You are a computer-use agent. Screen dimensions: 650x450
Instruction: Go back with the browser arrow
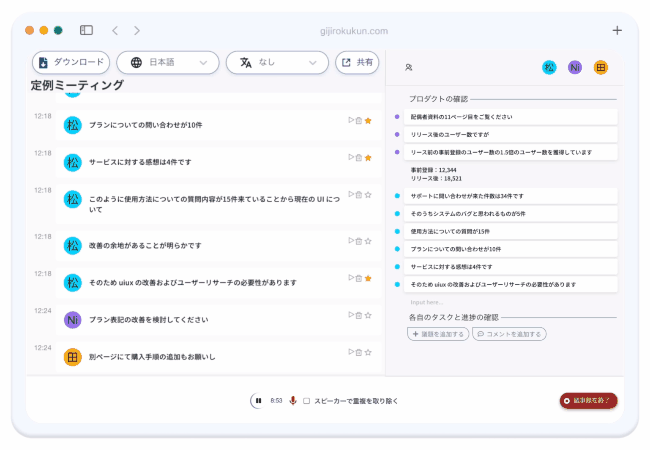[115, 31]
